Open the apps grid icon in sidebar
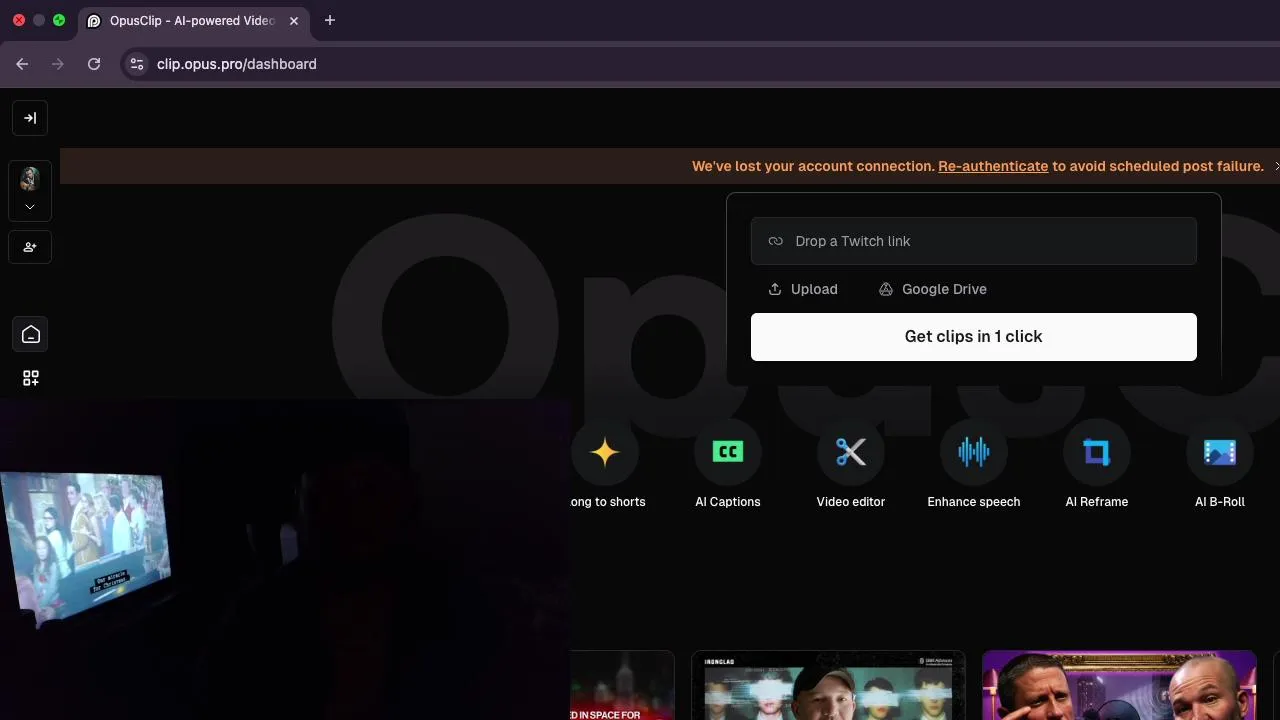The image size is (1280, 720). click(x=31, y=378)
